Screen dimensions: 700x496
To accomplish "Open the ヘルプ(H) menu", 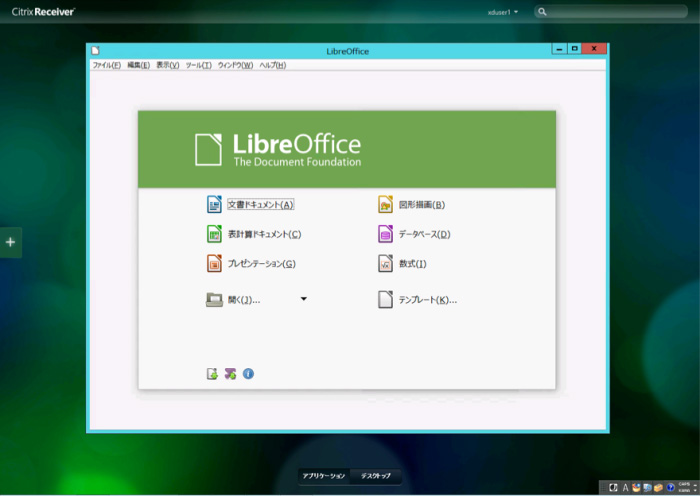I will 272,65.
